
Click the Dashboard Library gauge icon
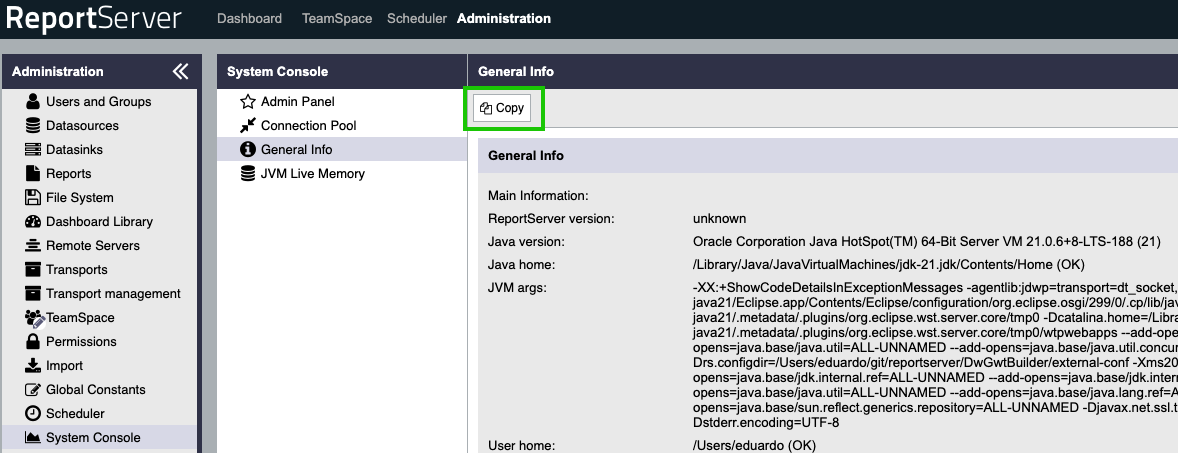click(33, 222)
